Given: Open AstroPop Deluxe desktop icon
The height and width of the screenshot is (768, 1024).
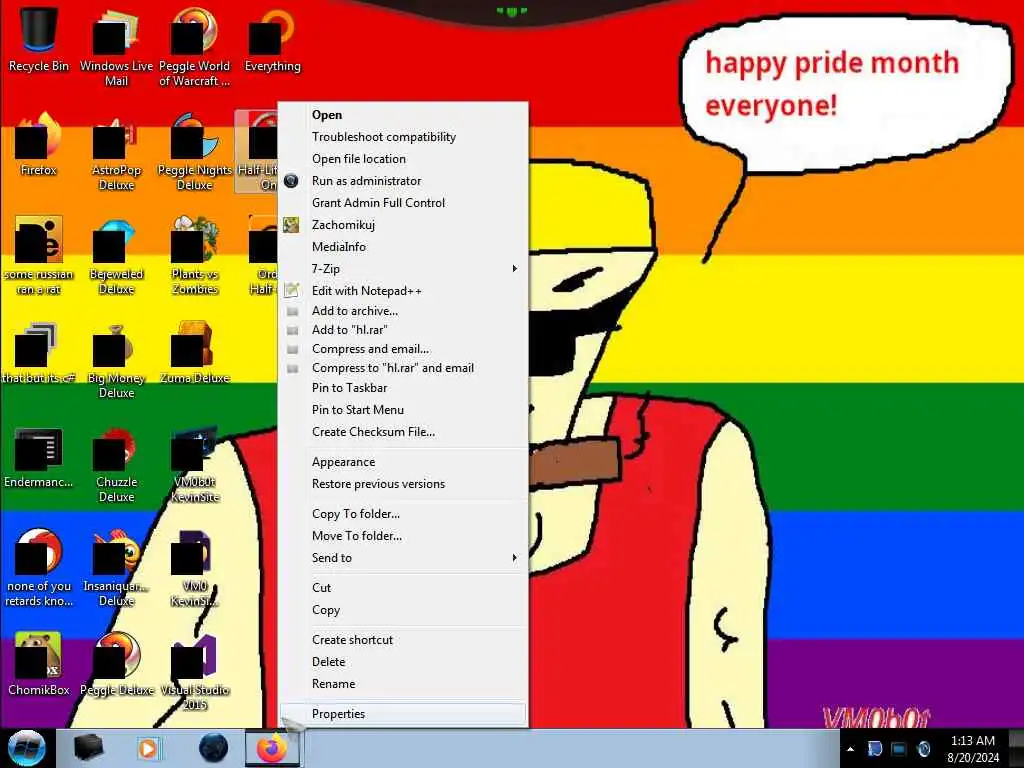Looking at the screenshot, I should (x=116, y=152).
